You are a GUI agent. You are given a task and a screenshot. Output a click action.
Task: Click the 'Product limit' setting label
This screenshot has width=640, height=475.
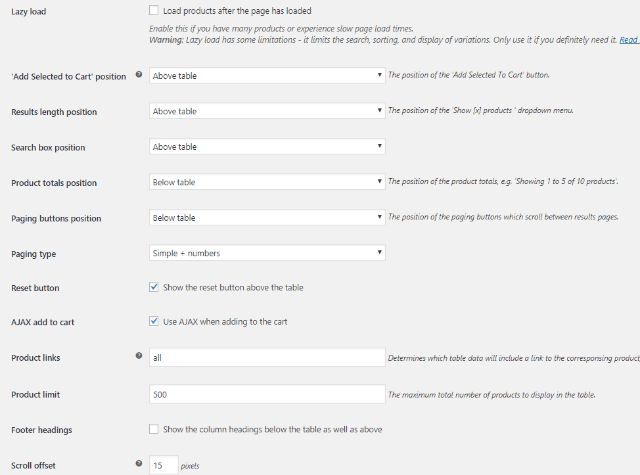pos(37,394)
